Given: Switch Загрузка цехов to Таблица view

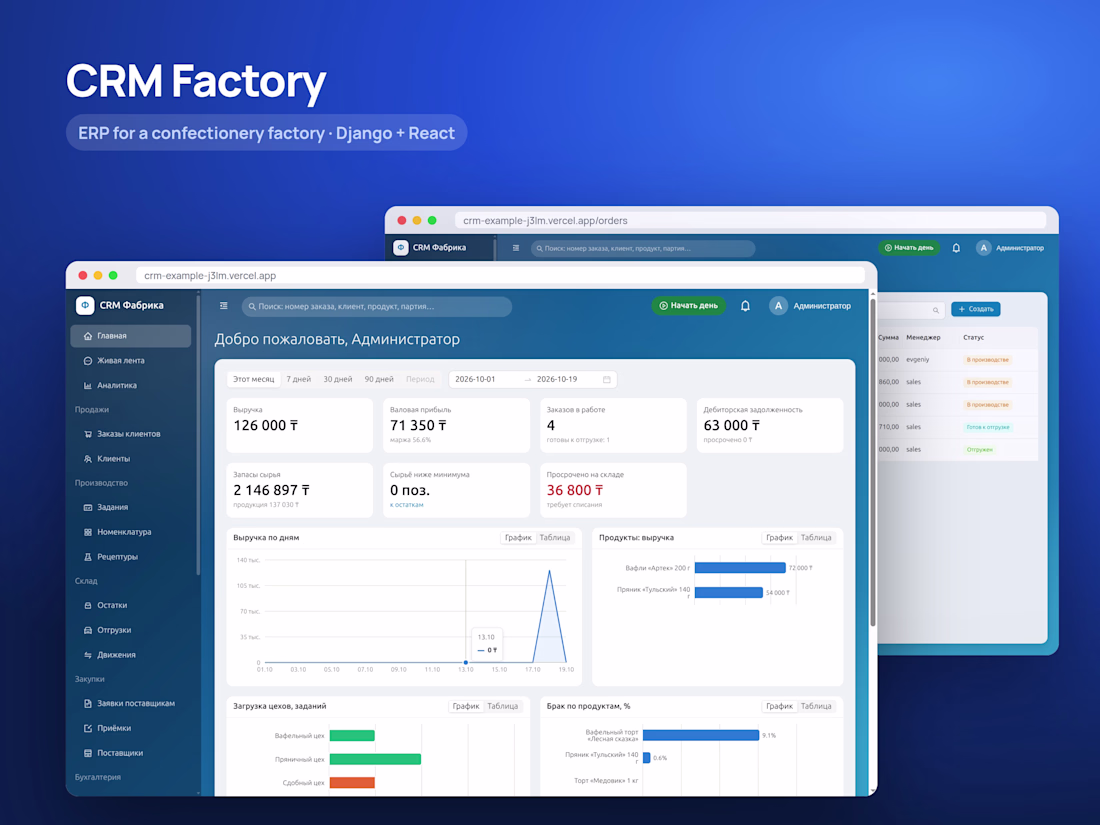Looking at the screenshot, I should (x=502, y=706).
